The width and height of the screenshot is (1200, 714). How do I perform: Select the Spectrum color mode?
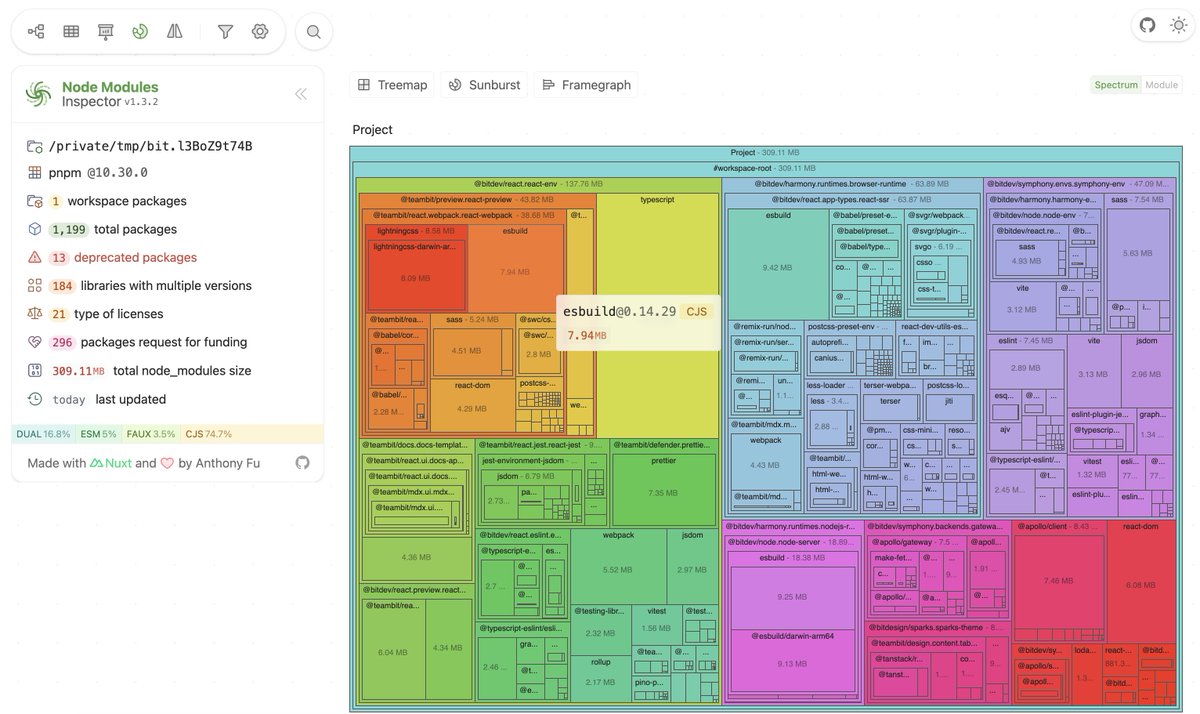(x=1116, y=85)
